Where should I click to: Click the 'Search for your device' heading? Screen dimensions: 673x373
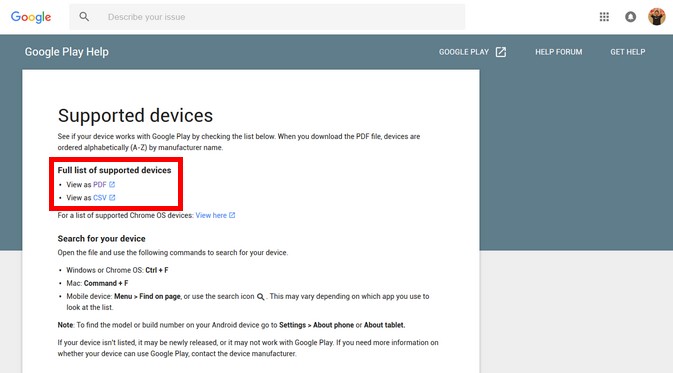101,239
